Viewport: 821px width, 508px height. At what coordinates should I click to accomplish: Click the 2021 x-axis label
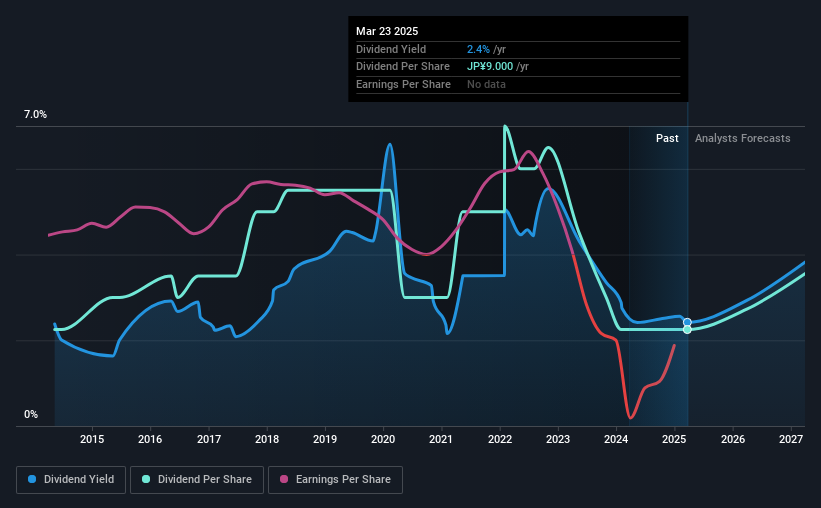click(x=441, y=439)
